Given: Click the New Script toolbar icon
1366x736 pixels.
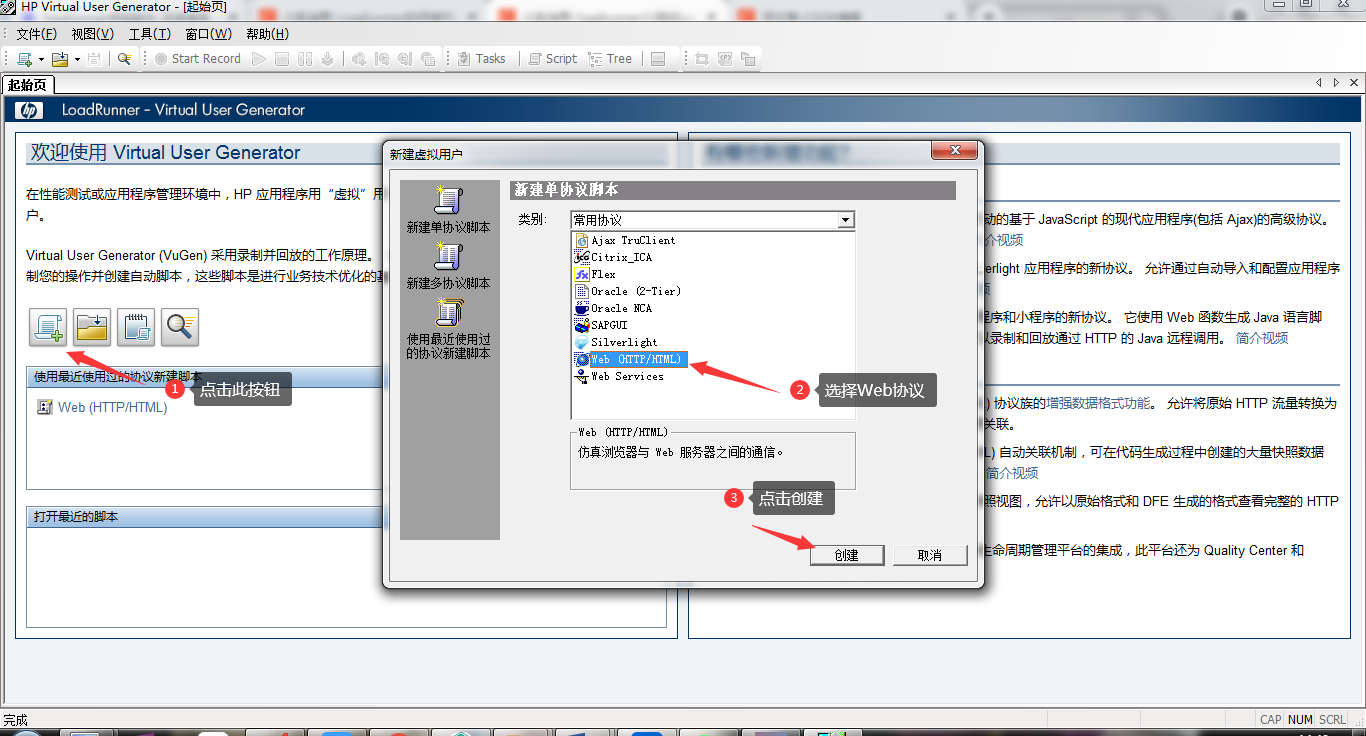Looking at the screenshot, I should [24, 59].
